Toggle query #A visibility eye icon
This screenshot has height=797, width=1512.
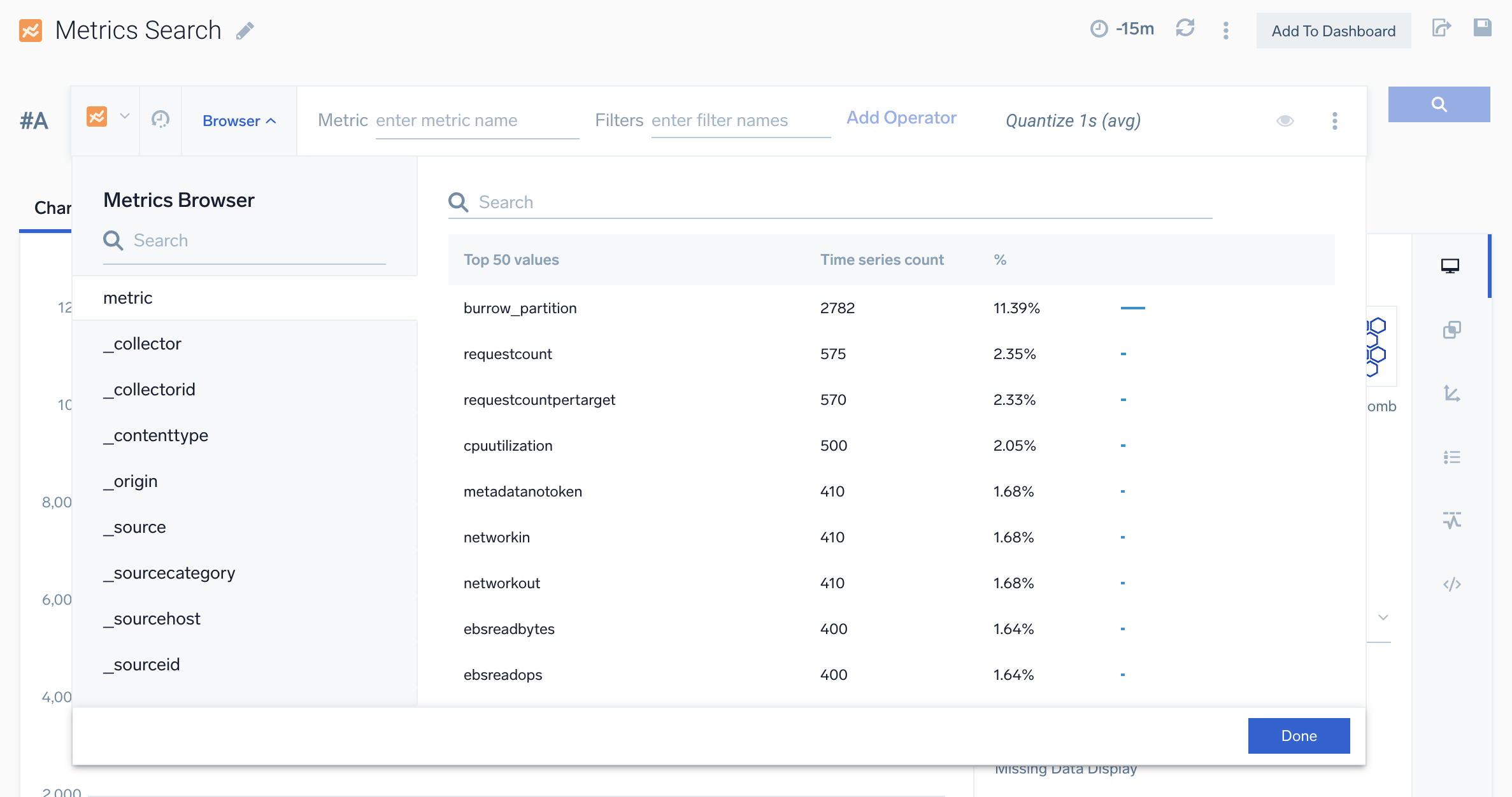(1285, 121)
